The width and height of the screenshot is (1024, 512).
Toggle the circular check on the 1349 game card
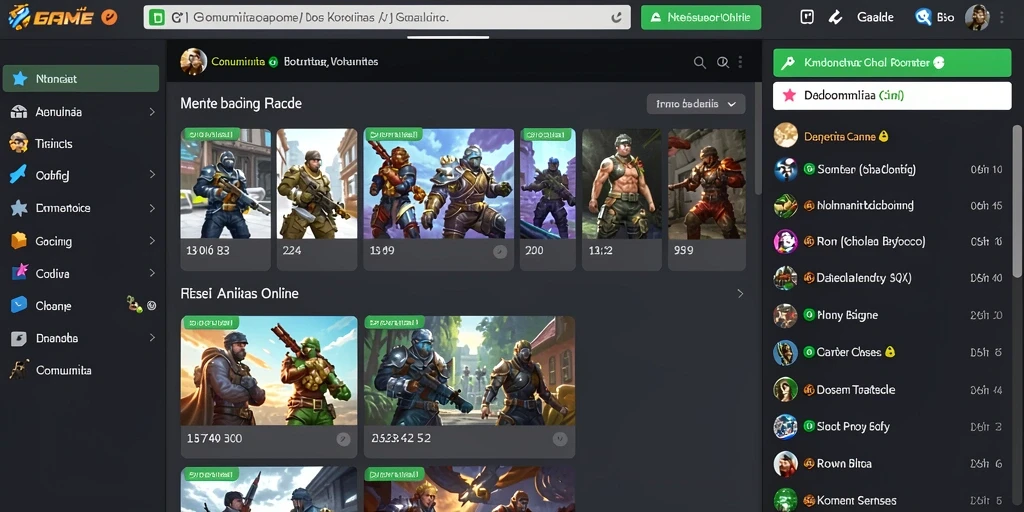500,251
